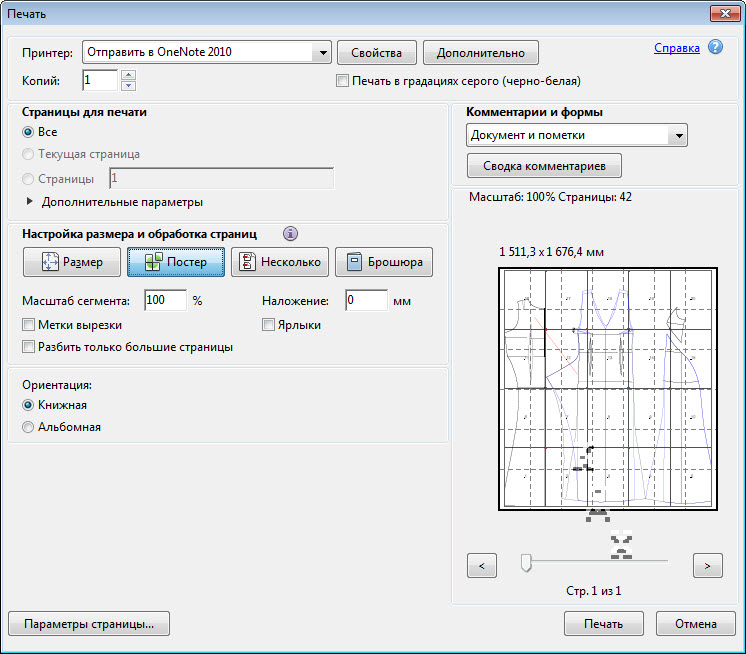Toggle Метки вырезки cut marks checkbox
The image size is (746, 654).
[x=29, y=325]
